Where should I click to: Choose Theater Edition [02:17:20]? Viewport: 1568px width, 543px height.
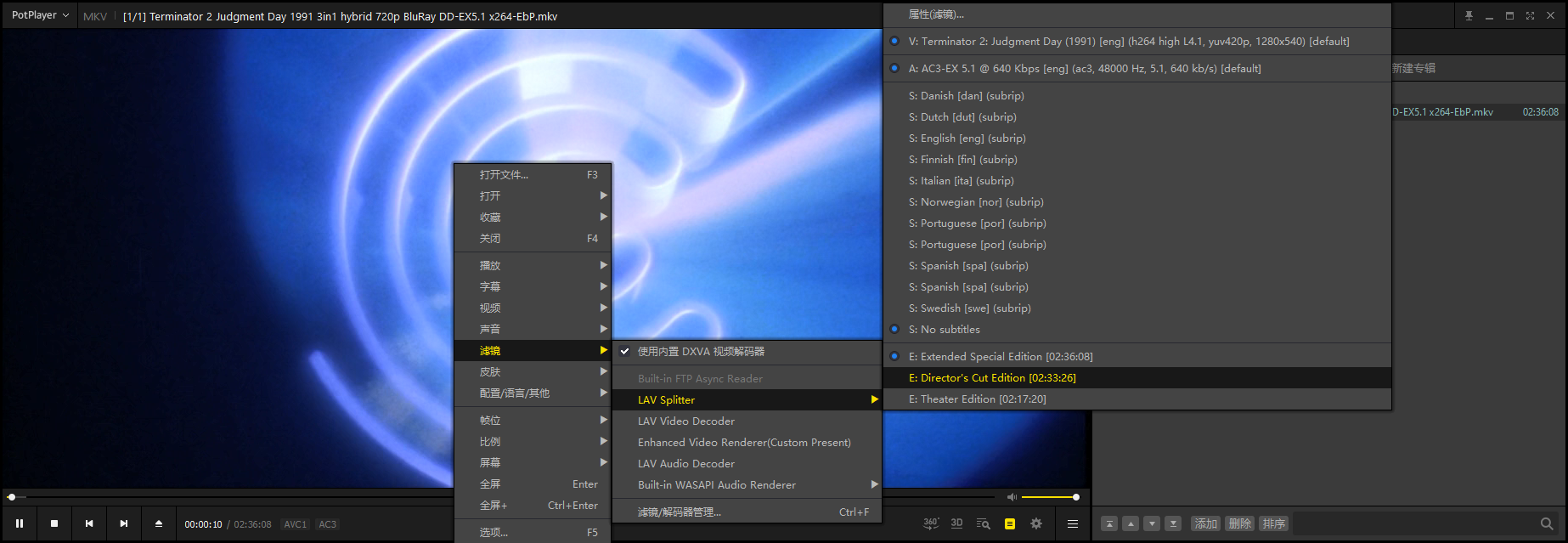pos(977,399)
